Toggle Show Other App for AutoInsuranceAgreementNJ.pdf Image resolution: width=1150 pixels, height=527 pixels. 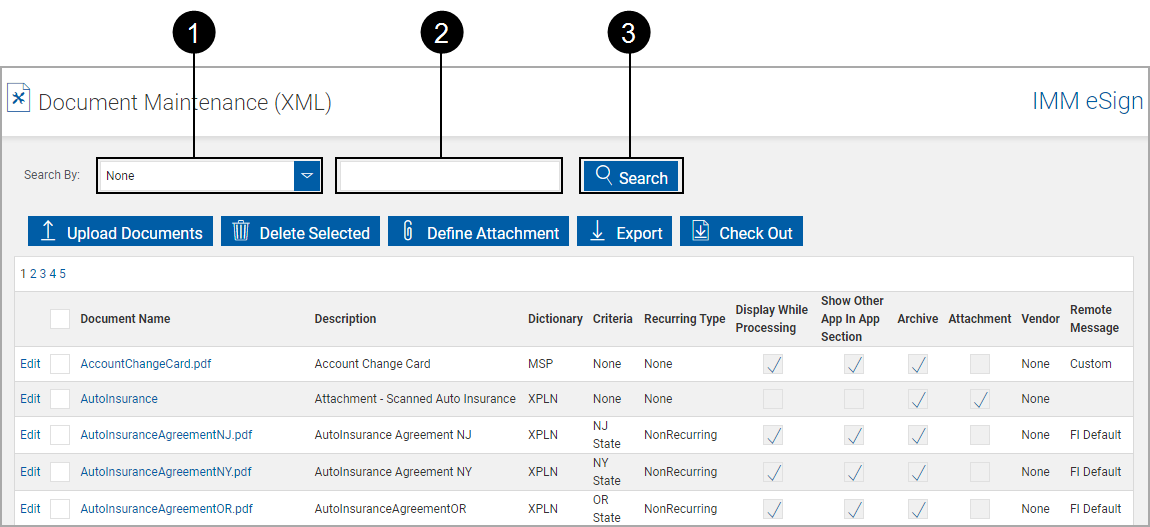(853, 435)
